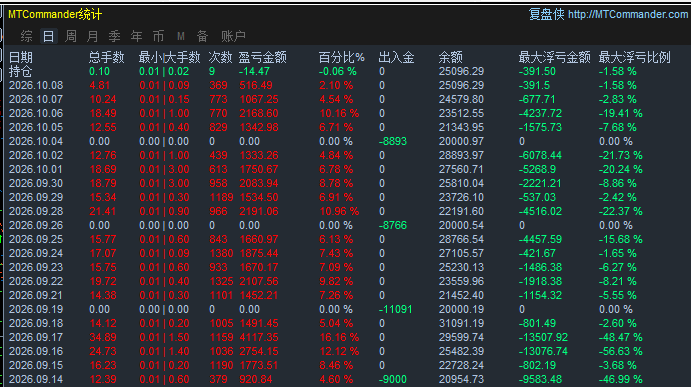Click the 余额 column header
Screen dimensions: 691x387
tap(450, 57)
